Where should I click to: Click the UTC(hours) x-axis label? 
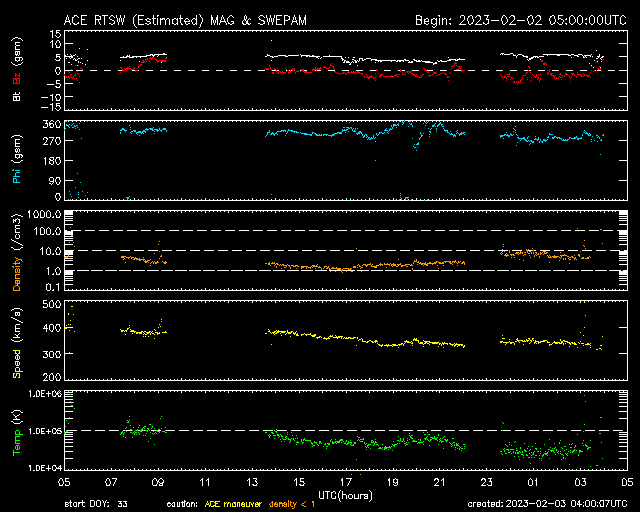346,495
